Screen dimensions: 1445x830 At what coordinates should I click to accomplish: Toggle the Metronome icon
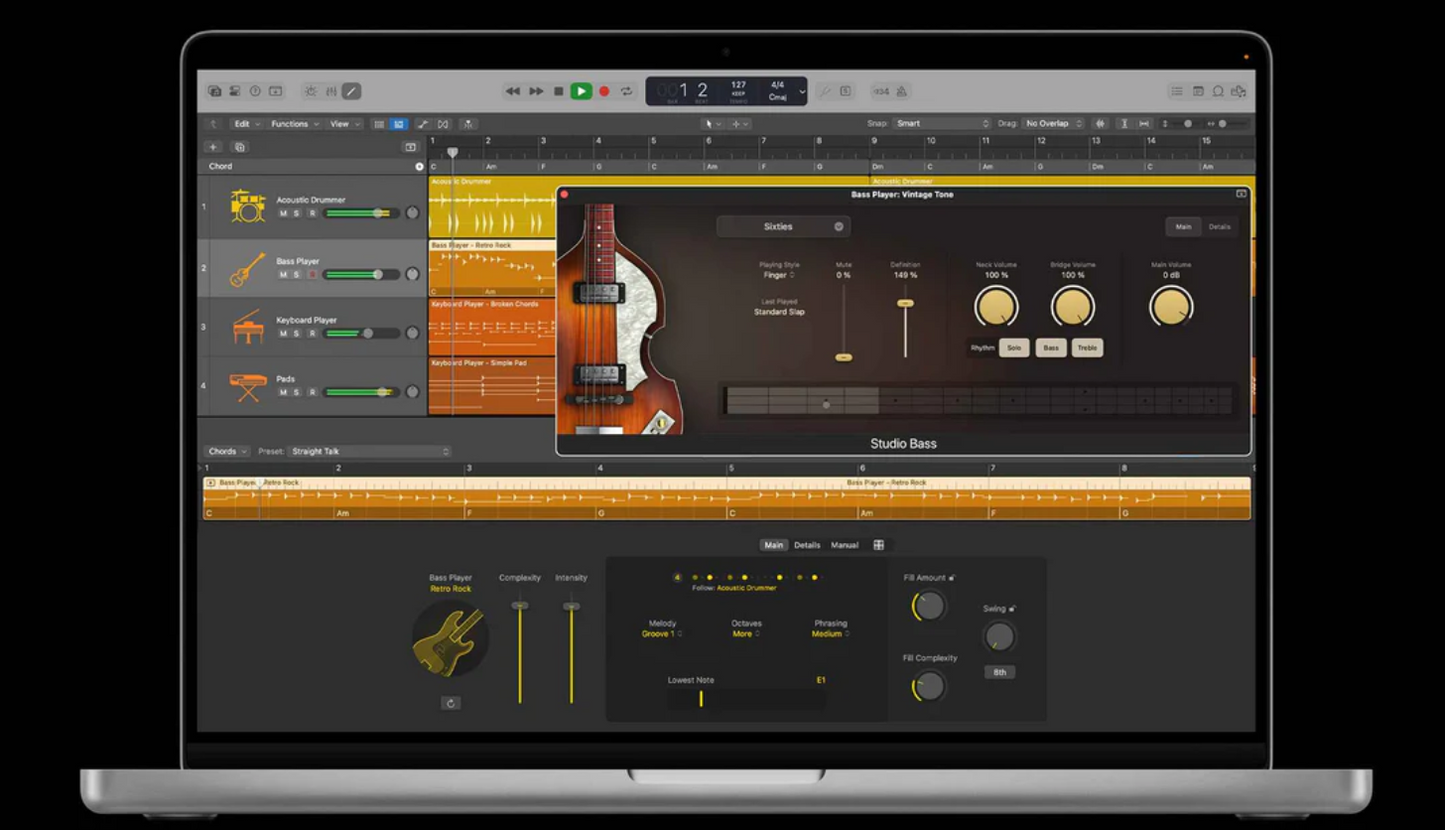click(x=901, y=90)
